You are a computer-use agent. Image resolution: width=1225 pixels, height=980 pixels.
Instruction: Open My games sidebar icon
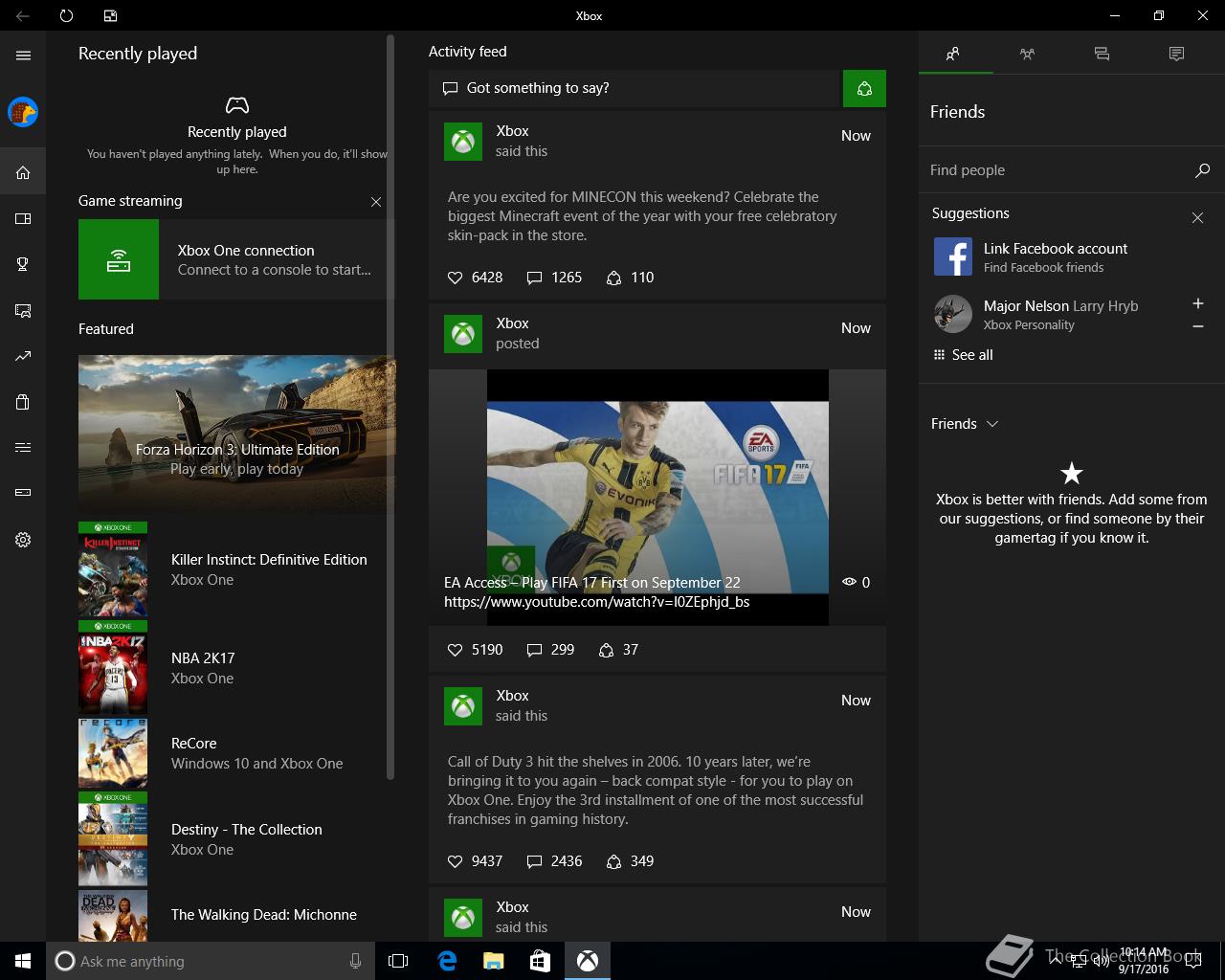pos(23,218)
